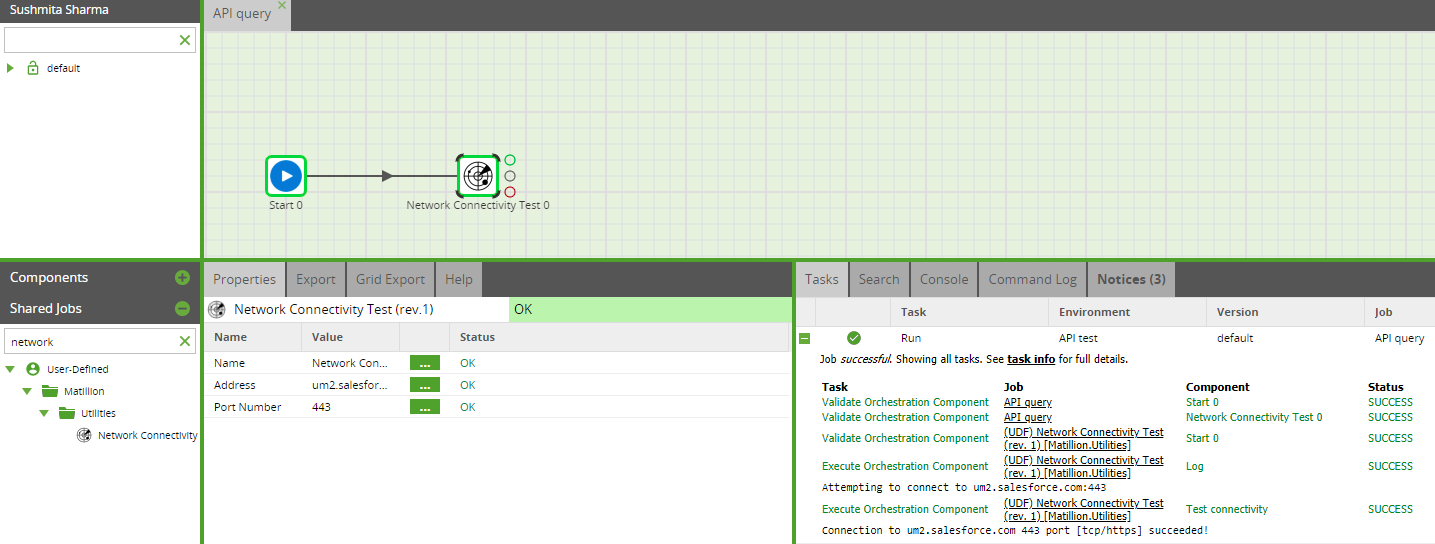Clear the 'network' search filter

point(185,342)
